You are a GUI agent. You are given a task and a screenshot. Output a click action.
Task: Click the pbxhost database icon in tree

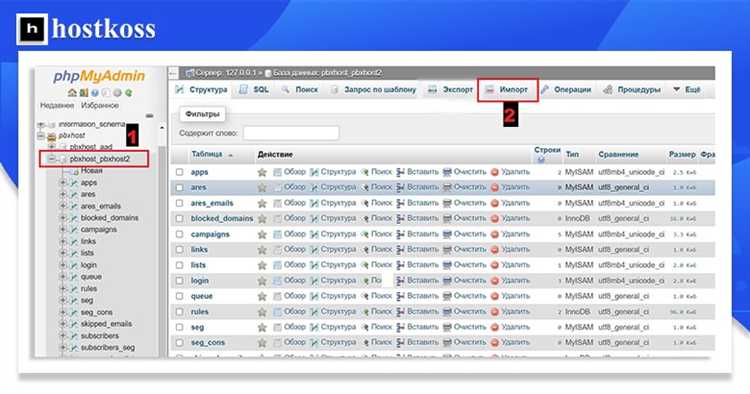[52, 136]
